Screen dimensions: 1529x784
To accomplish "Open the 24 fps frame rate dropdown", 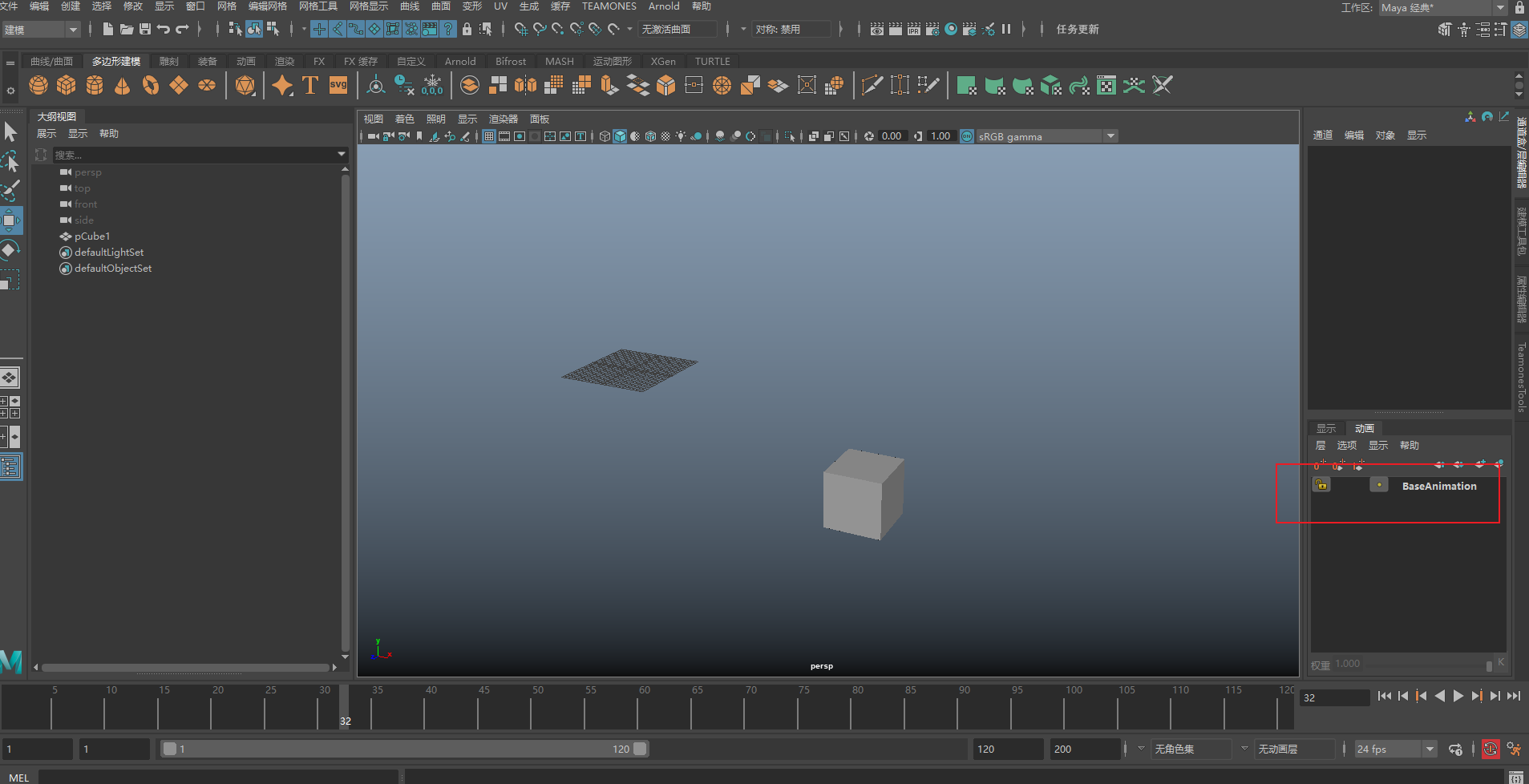I will tap(1430, 749).
